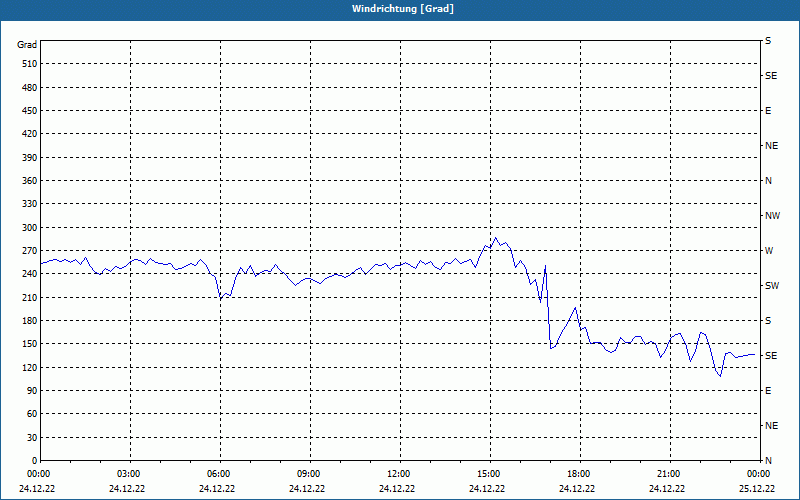Pick the 420 degree axis label
Screen dimensions: 800x500
click(30, 134)
